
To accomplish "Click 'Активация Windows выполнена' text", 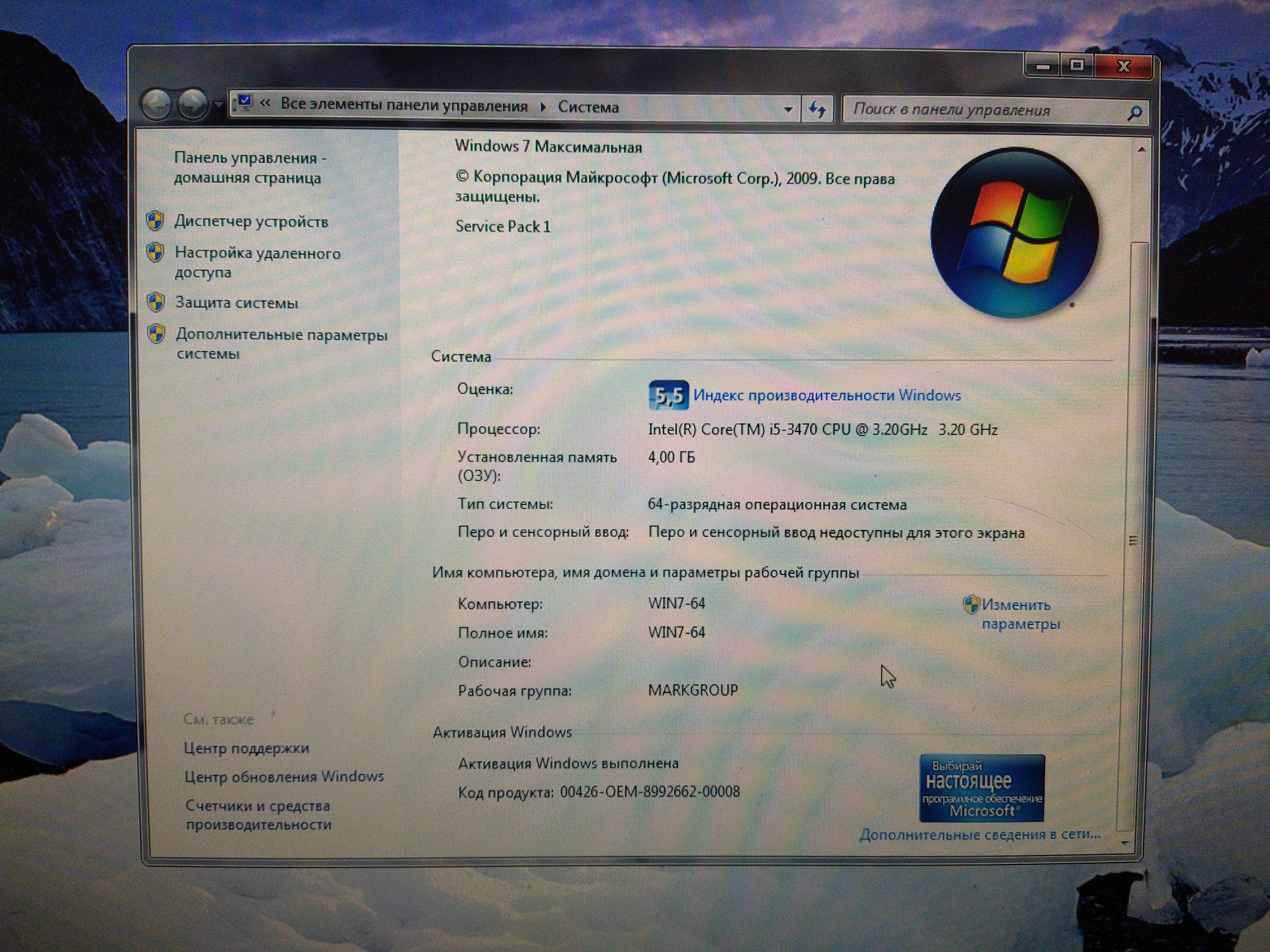I will click(568, 763).
